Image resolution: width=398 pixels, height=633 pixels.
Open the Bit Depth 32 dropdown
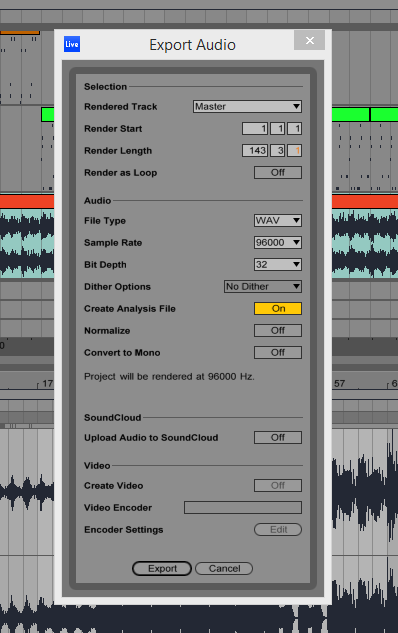(278, 264)
